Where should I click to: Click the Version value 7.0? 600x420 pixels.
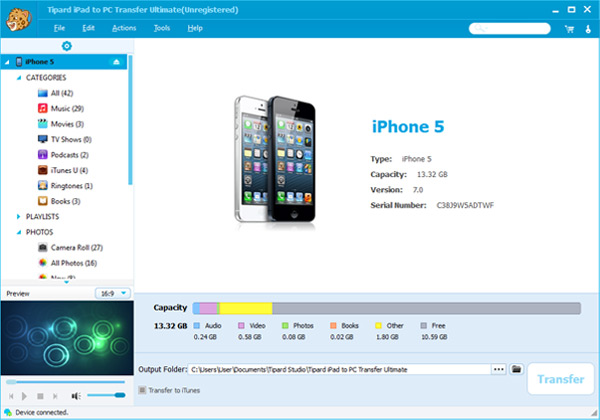(418, 190)
